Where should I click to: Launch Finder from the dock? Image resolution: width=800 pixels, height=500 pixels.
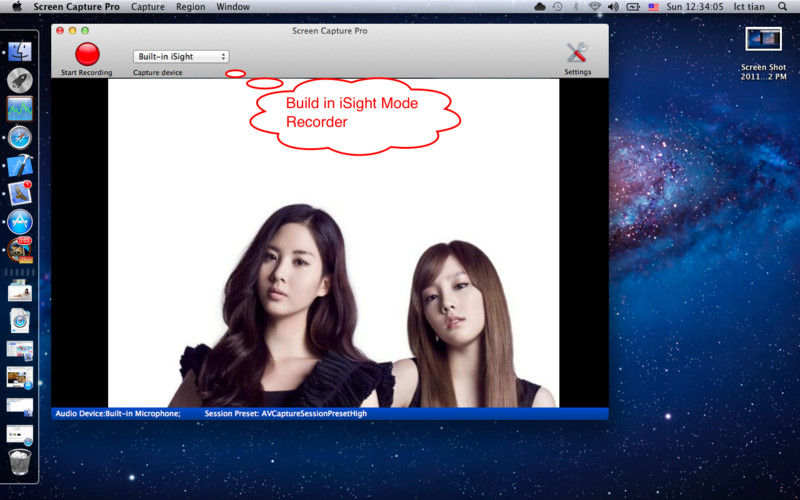pyautogui.click(x=20, y=51)
